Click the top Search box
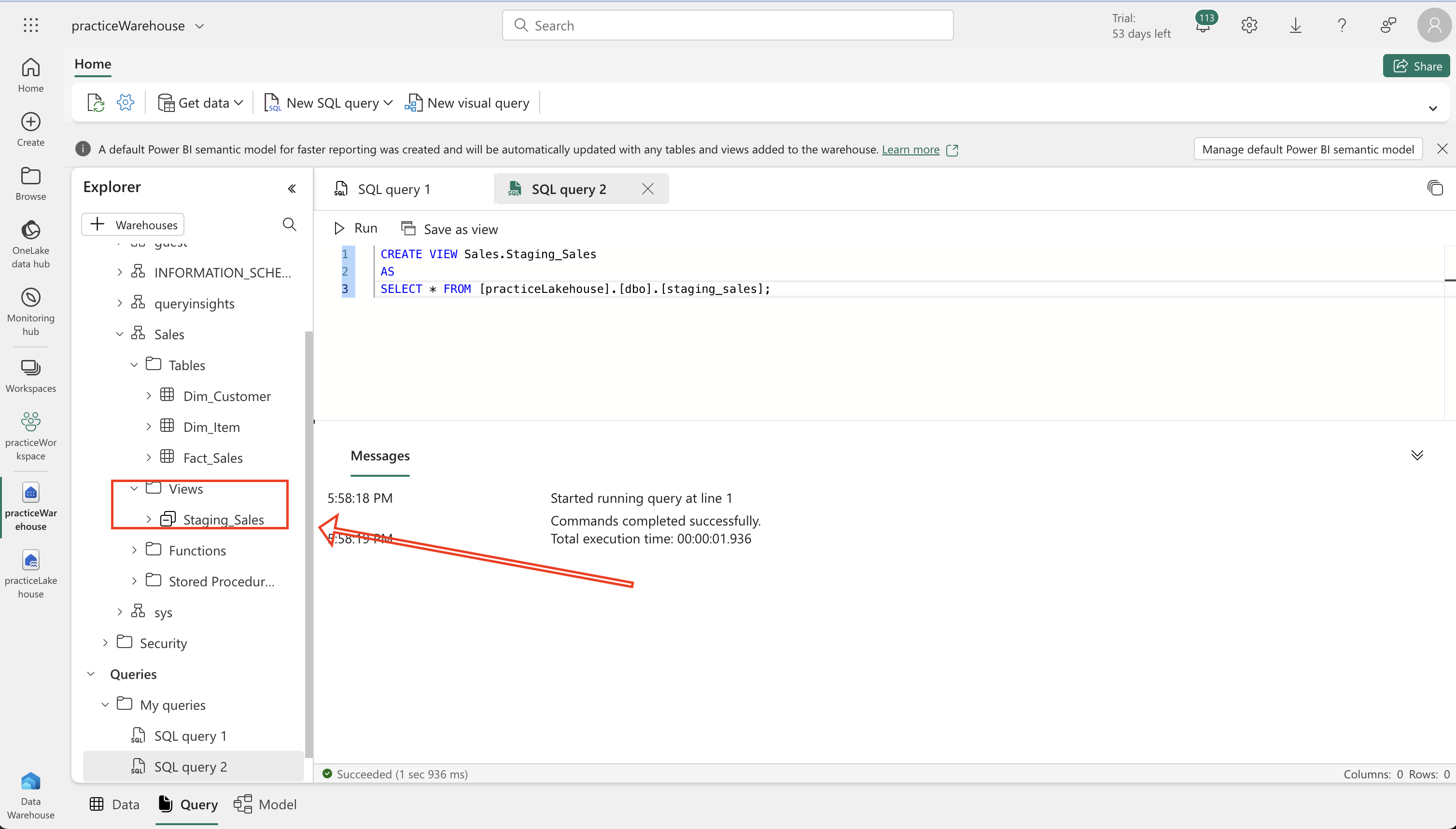1456x829 pixels. (728, 25)
